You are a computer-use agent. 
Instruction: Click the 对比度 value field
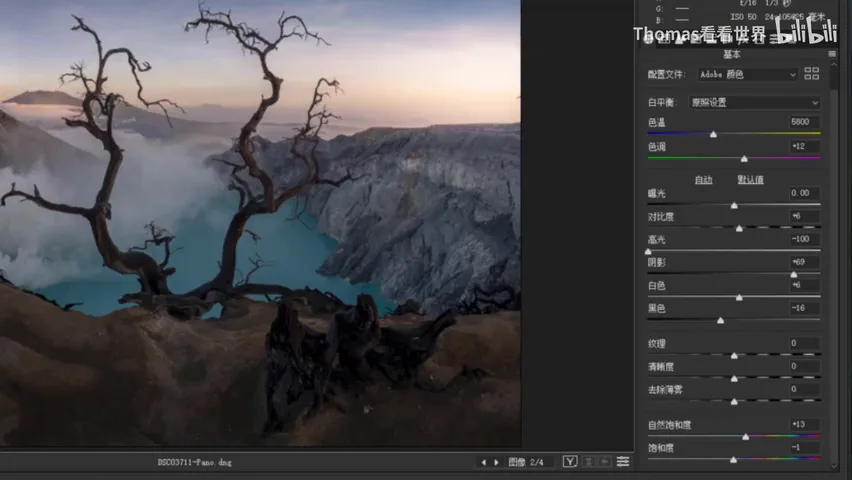coord(804,216)
